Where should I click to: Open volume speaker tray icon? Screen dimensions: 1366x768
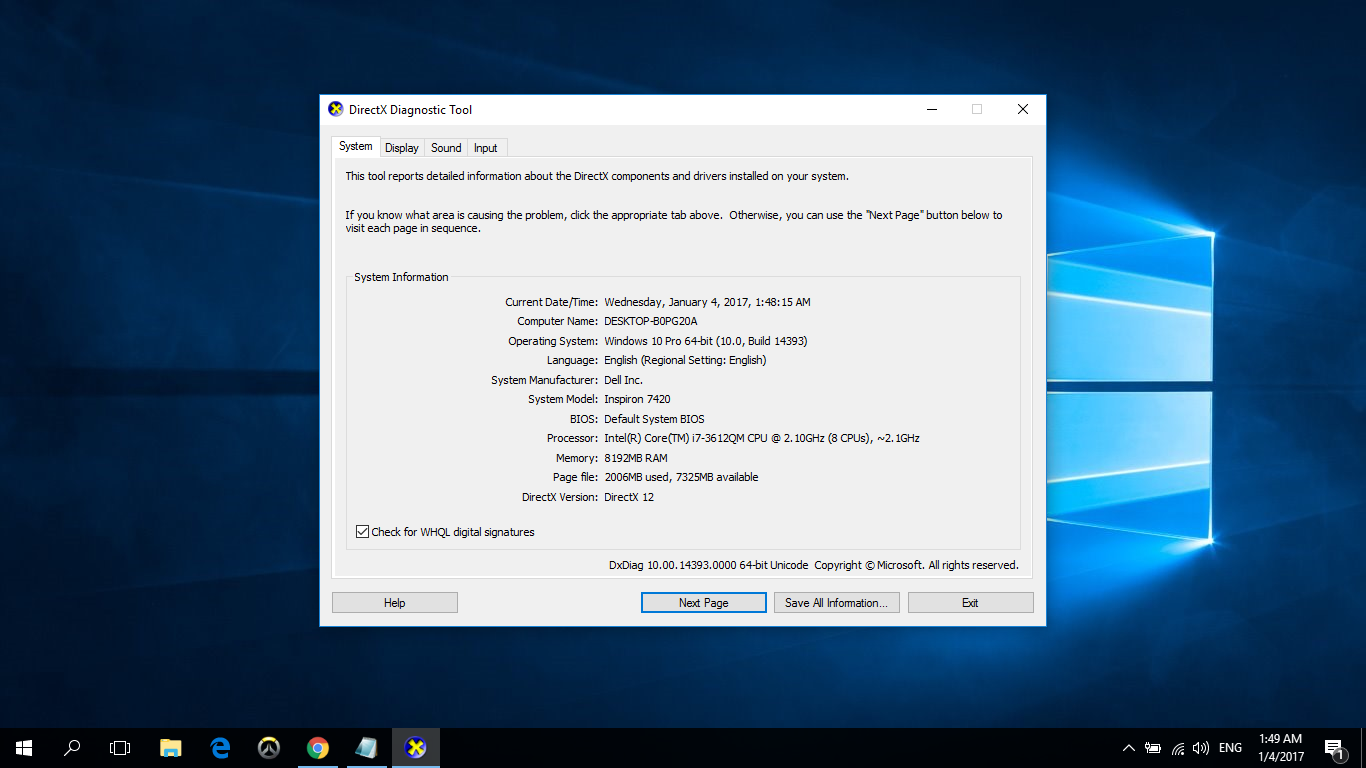pos(1201,747)
